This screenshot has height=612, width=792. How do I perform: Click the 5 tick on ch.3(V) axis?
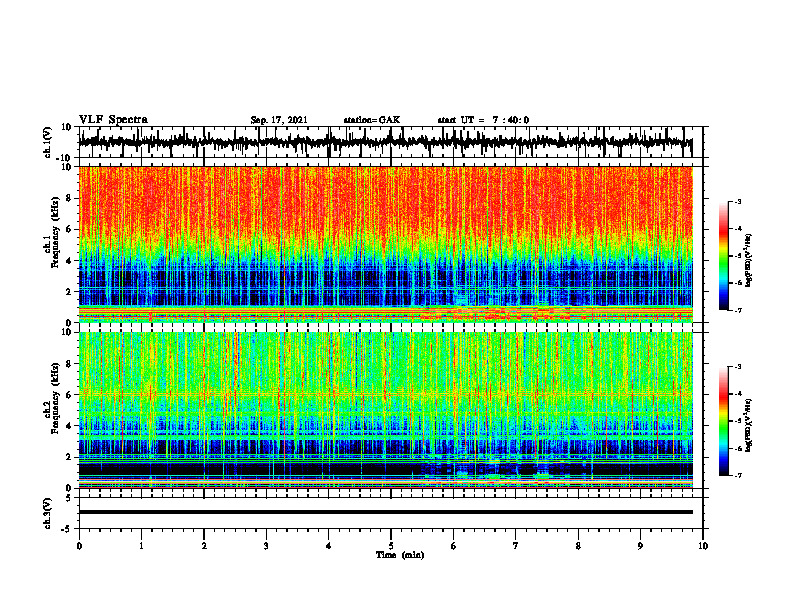[x=69, y=498]
